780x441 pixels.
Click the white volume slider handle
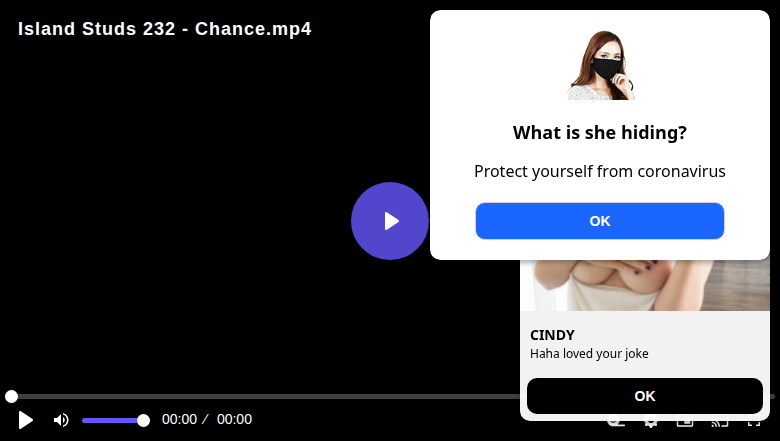click(143, 421)
